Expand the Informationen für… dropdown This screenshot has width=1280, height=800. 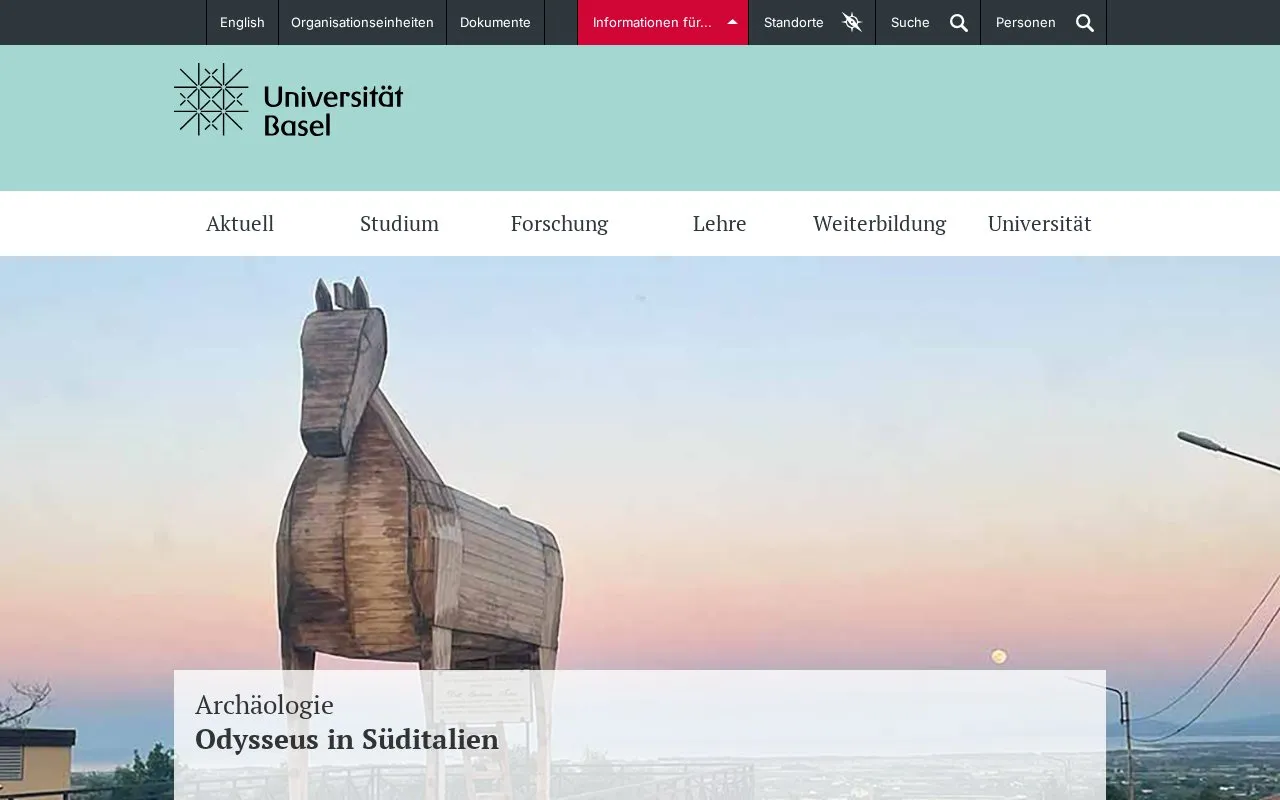[x=663, y=22]
